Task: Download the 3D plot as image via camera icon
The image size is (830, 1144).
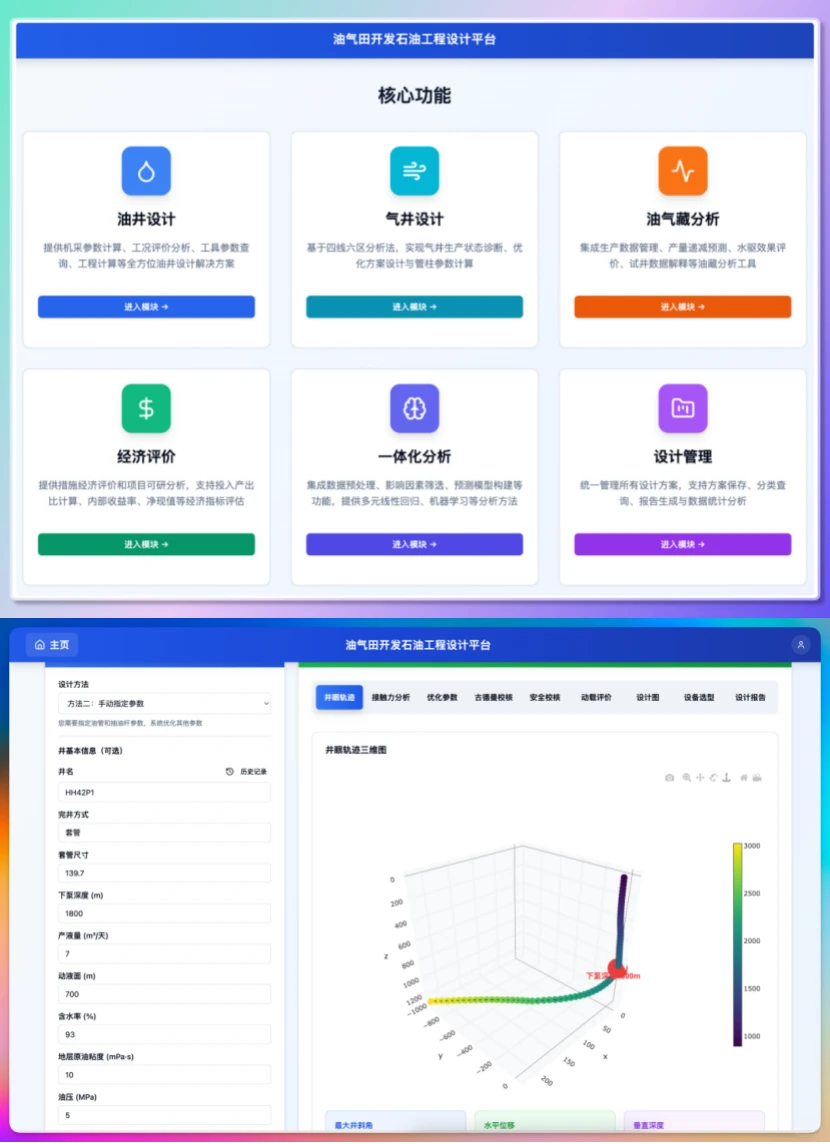Action: click(x=669, y=777)
